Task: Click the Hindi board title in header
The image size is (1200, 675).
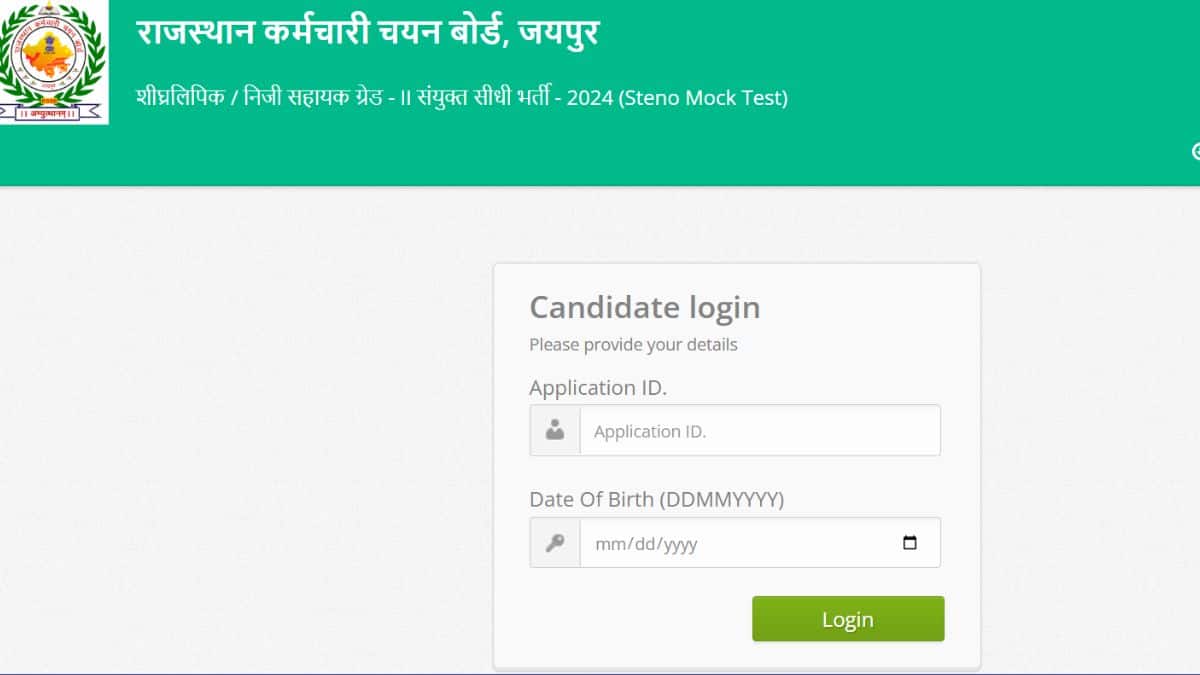Action: (368, 34)
